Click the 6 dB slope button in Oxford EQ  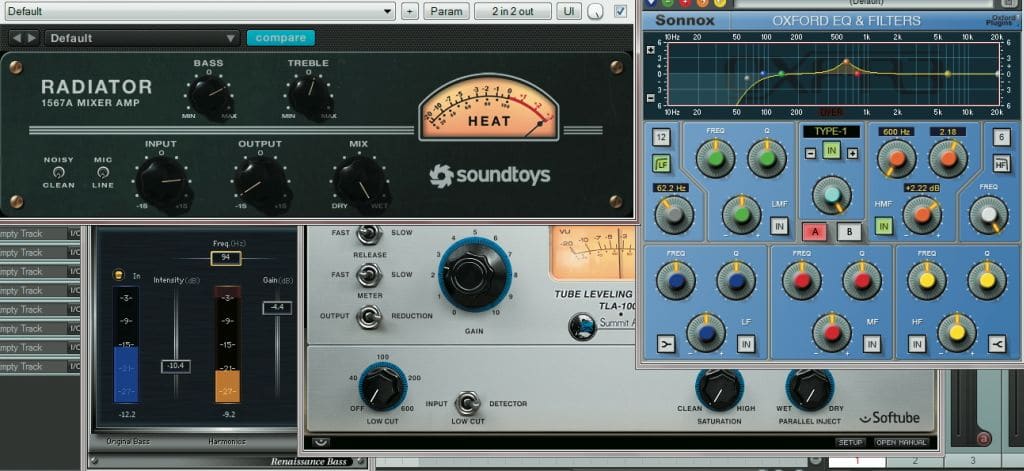click(1002, 137)
